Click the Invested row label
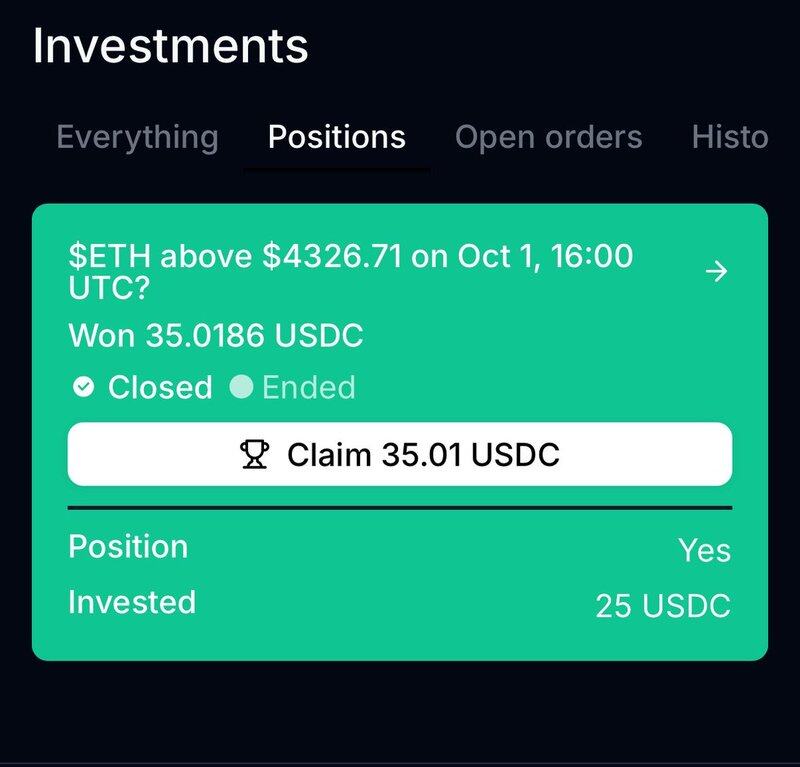 (x=132, y=602)
